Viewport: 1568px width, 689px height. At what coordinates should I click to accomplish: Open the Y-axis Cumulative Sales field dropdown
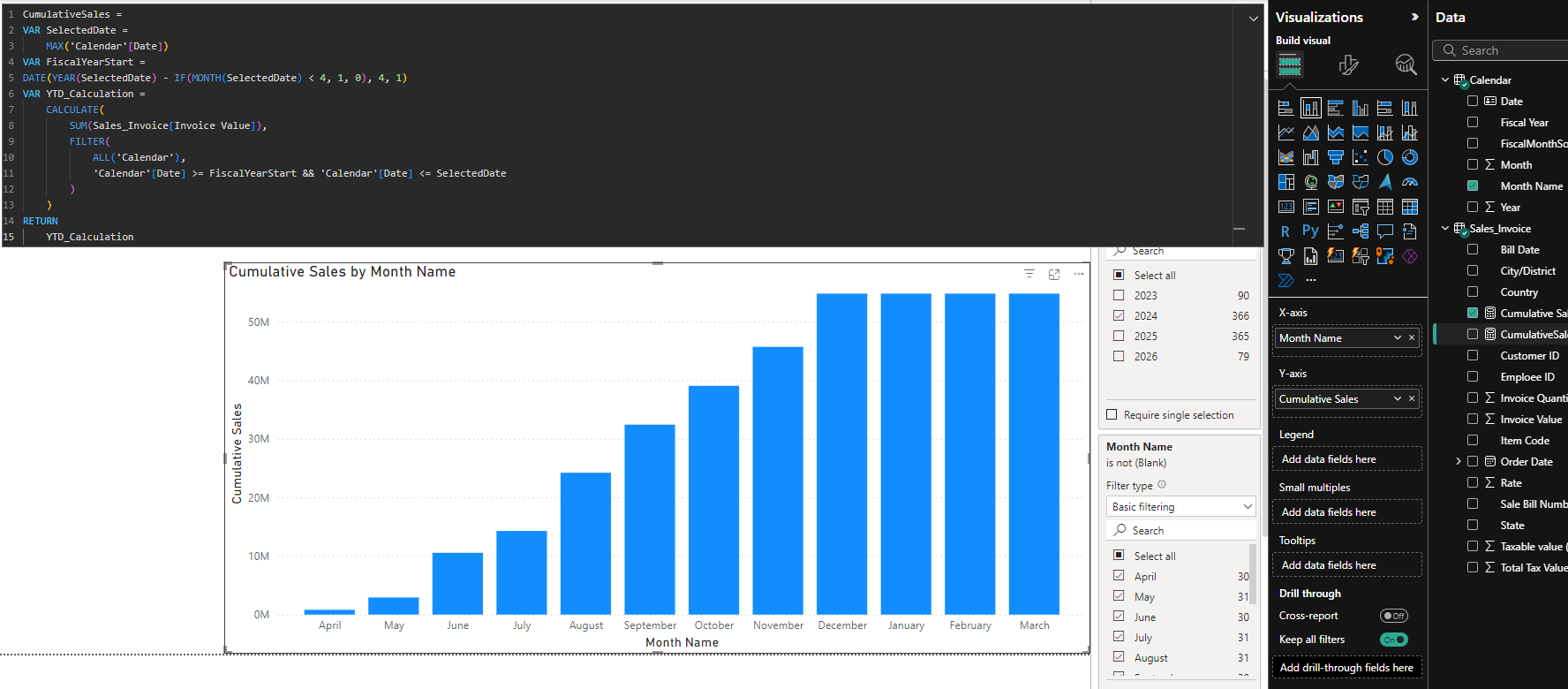pyautogui.click(x=1398, y=398)
